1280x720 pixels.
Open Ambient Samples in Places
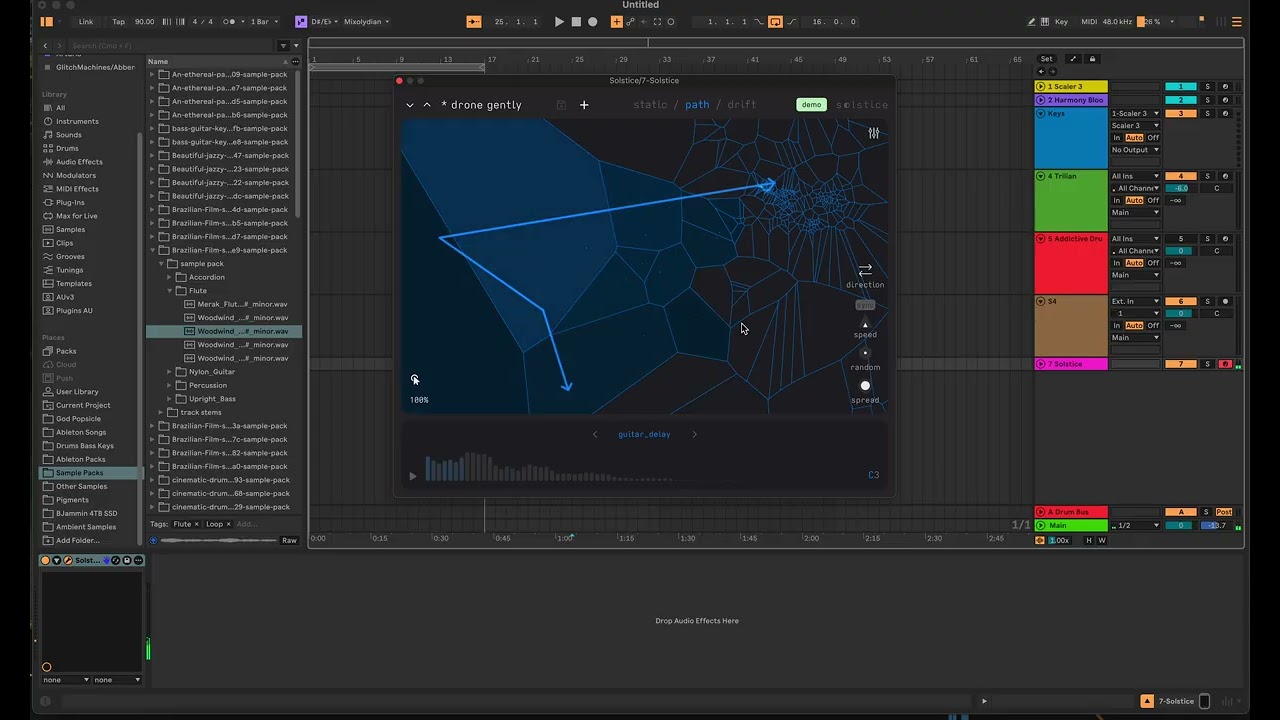[86, 527]
